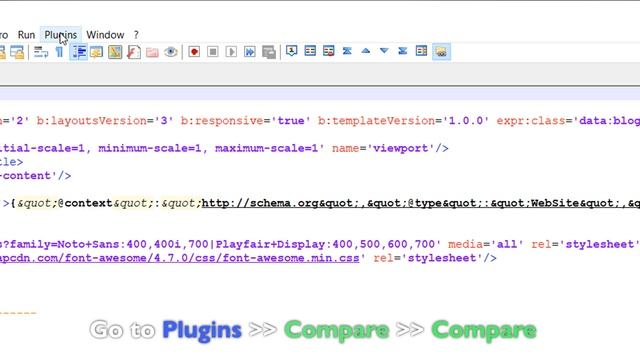Play back recorded macro icon

[231, 52]
